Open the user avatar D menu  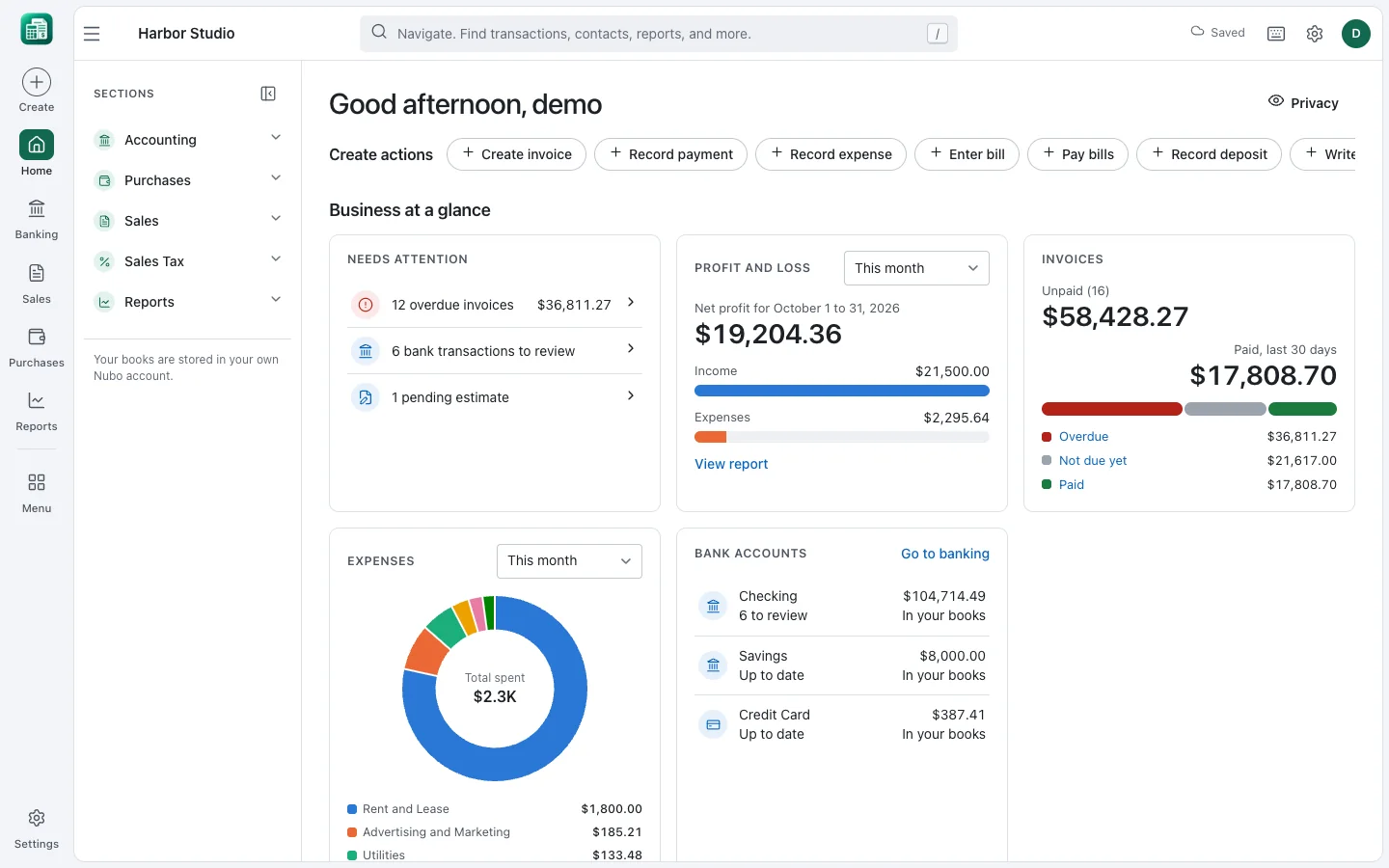(x=1355, y=34)
